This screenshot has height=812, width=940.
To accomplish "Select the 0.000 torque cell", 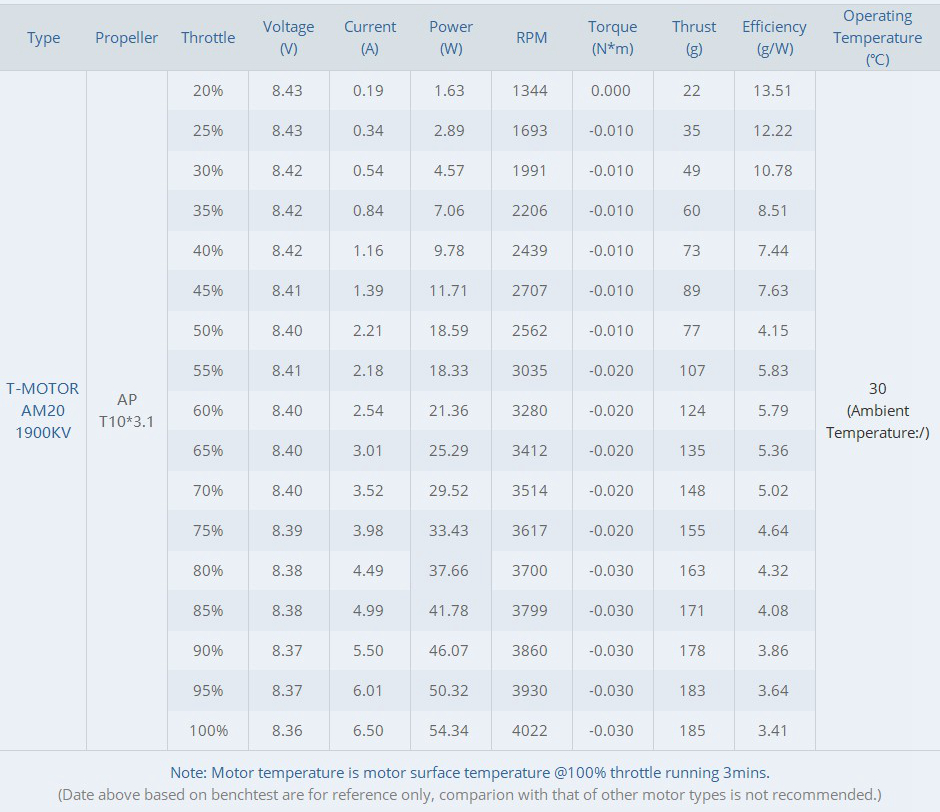I will tap(611, 91).
